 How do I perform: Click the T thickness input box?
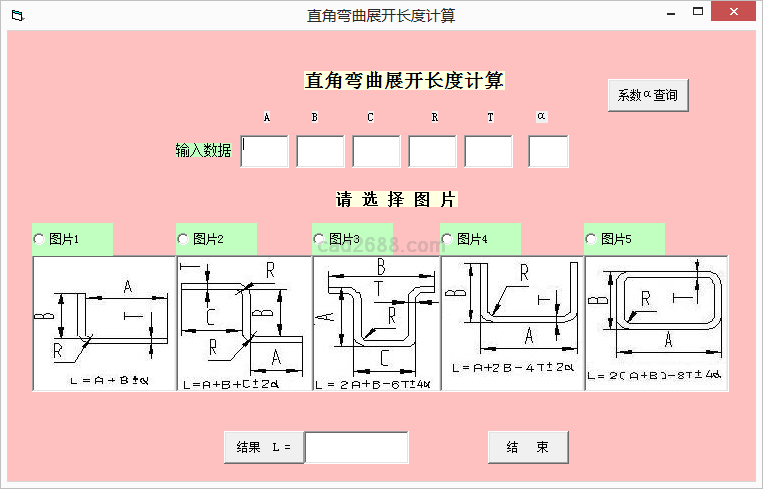tap(488, 152)
